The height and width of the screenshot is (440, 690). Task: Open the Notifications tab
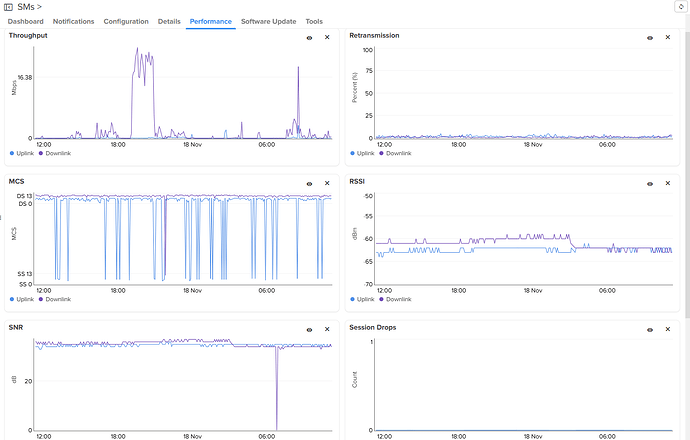73,21
